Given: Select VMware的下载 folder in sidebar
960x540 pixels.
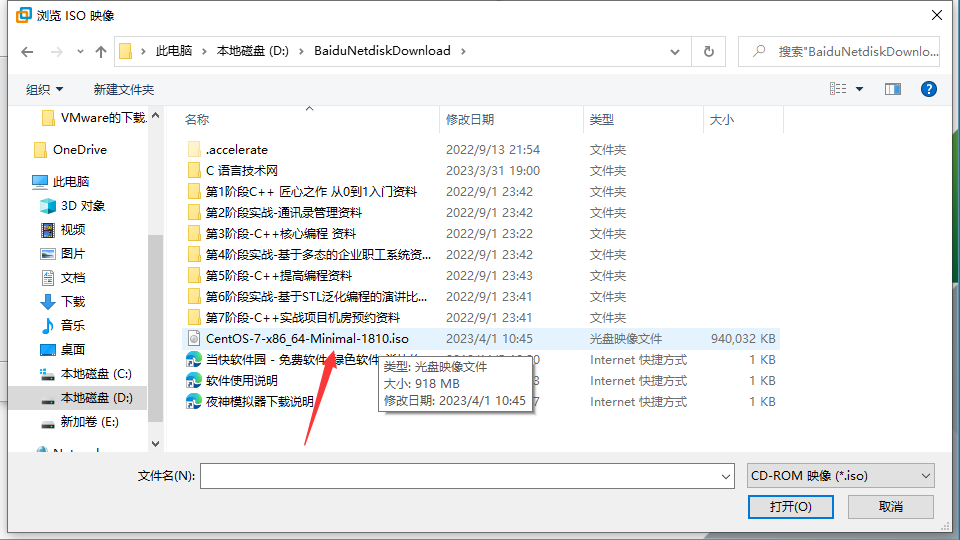Looking at the screenshot, I should [x=94, y=118].
